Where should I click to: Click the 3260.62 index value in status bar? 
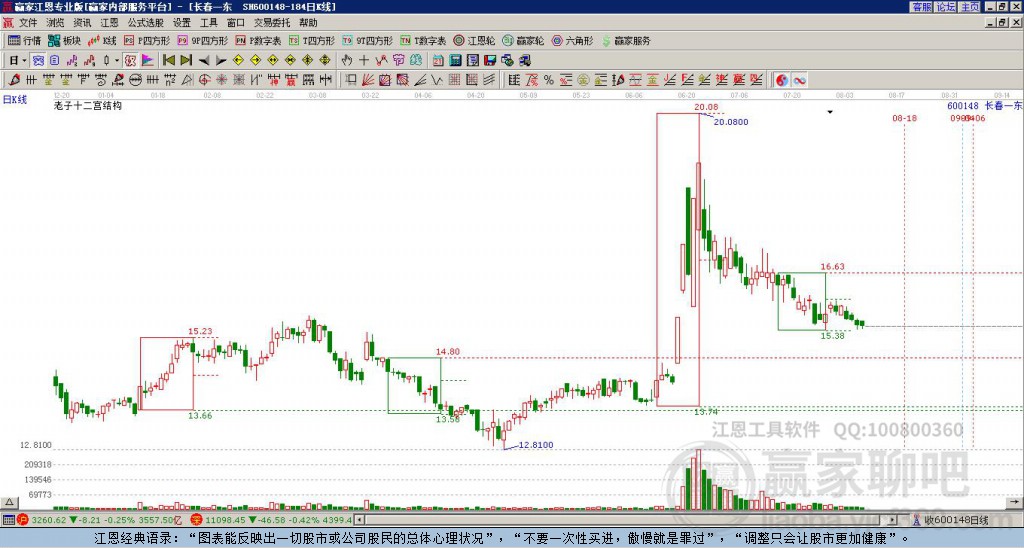click(49, 520)
